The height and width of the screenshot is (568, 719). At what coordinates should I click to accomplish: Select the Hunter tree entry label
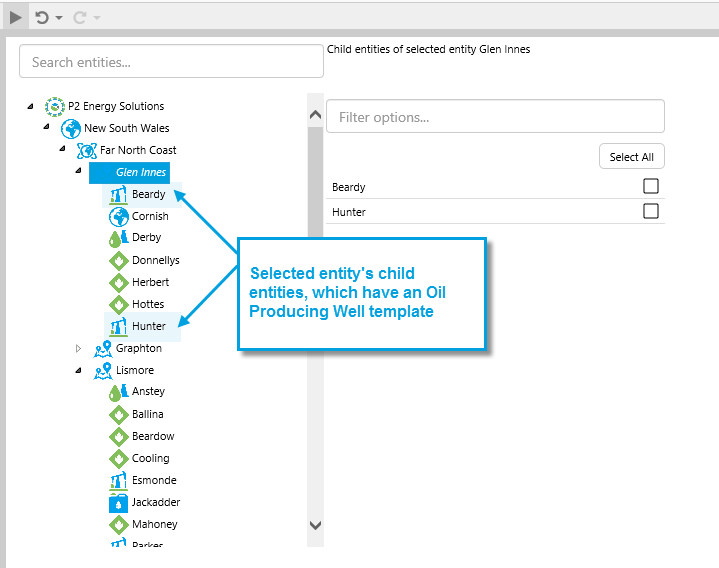149,326
